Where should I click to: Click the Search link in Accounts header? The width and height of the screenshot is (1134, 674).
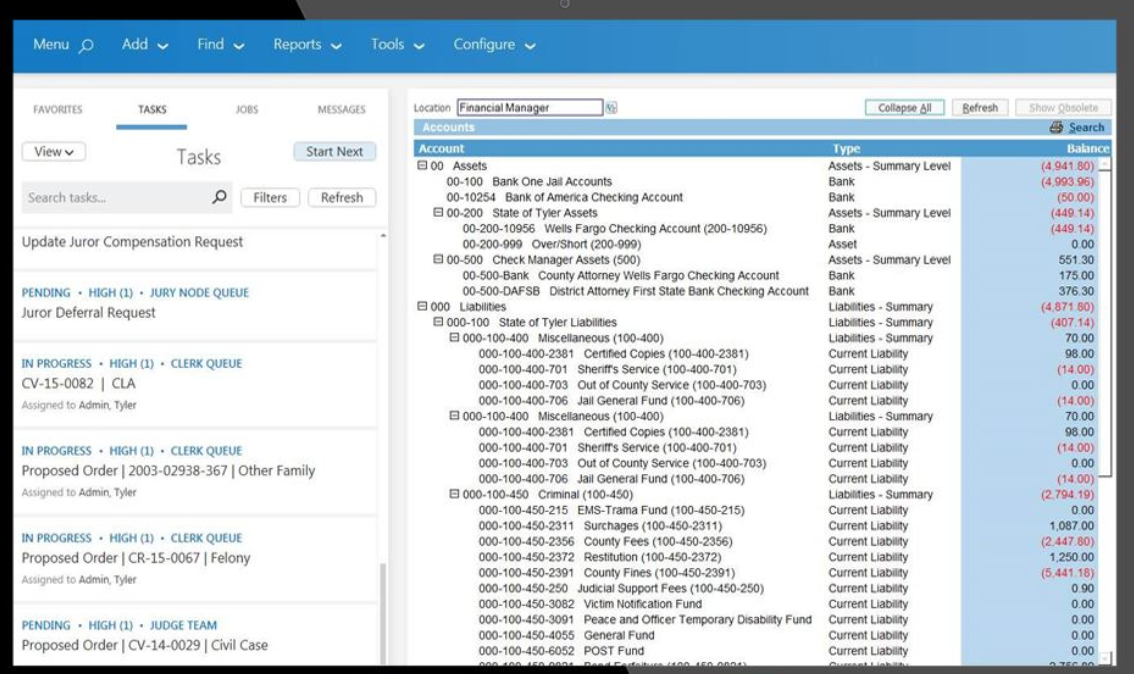[x=1086, y=127]
